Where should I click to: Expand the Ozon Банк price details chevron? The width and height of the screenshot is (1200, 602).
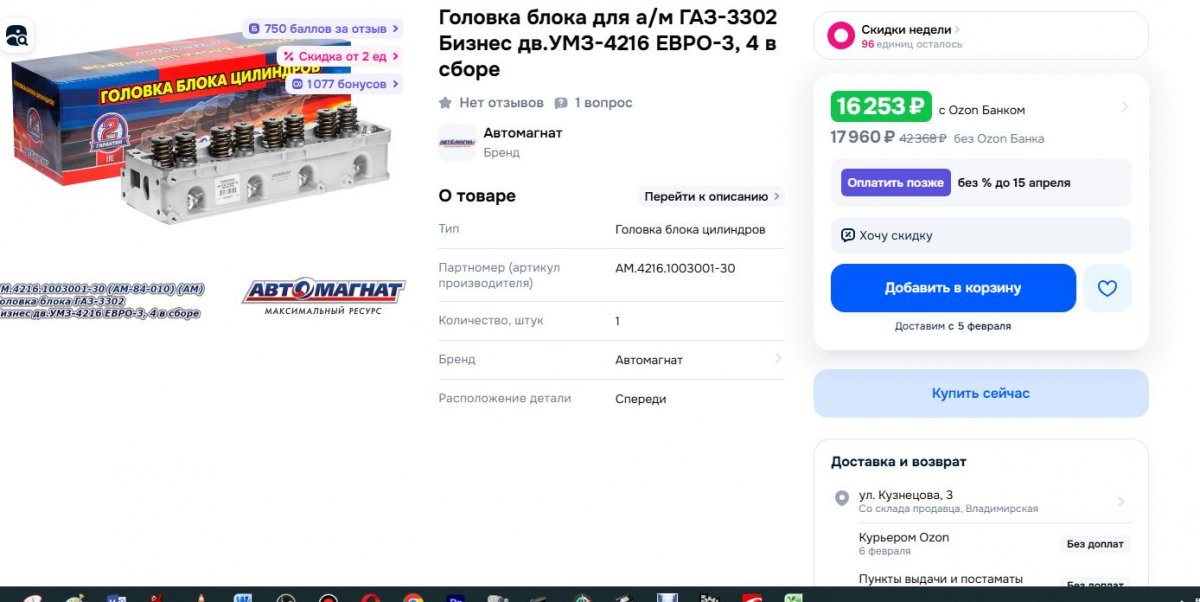pyautogui.click(x=1123, y=106)
